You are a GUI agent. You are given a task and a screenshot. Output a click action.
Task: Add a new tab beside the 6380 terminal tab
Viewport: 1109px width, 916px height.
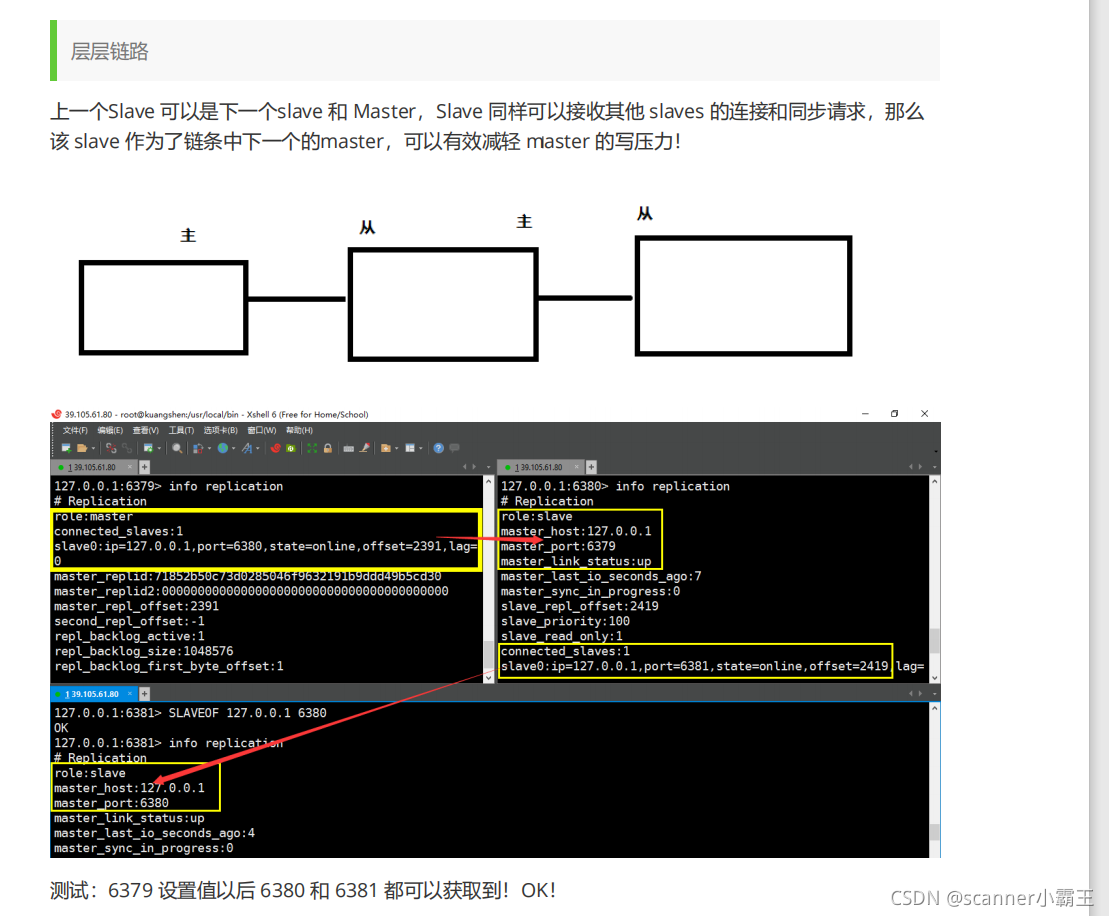click(x=591, y=468)
